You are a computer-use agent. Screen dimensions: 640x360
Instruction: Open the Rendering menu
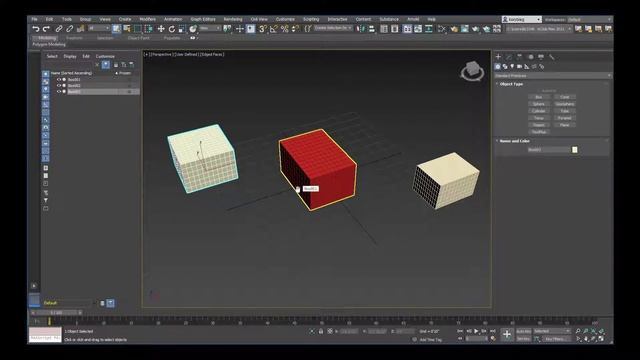pos(233,19)
